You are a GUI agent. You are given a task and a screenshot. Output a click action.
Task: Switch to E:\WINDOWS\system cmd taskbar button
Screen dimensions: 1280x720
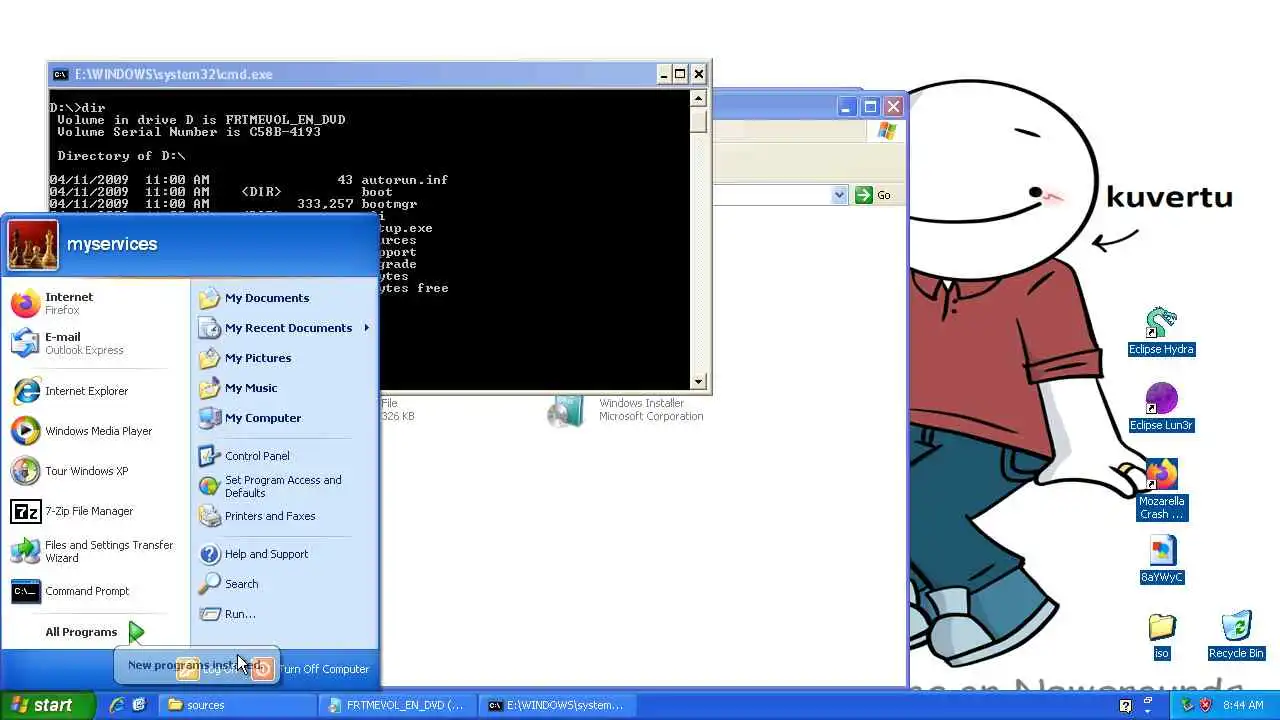[x=560, y=705]
